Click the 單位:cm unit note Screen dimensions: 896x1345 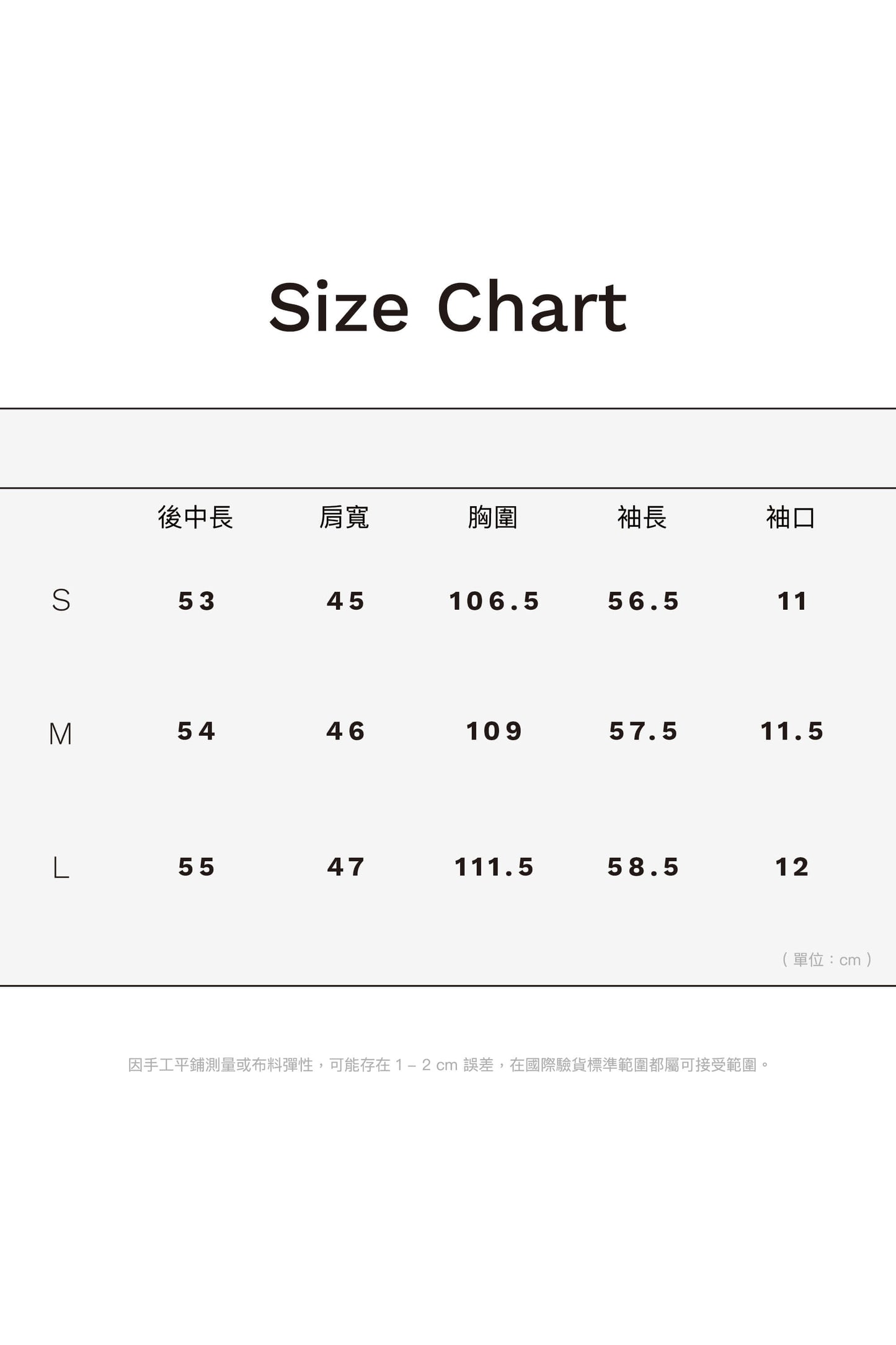(827, 960)
